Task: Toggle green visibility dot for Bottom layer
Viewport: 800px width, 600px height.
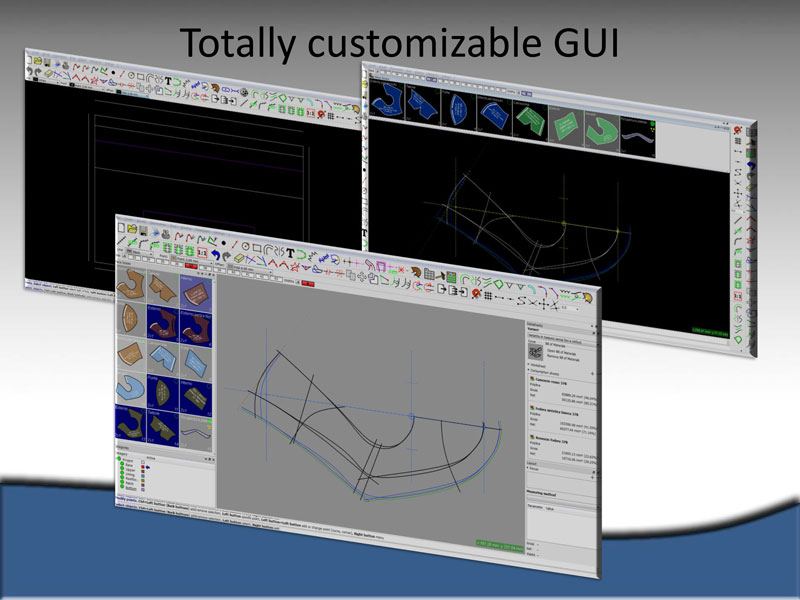Action: (122, 486)
